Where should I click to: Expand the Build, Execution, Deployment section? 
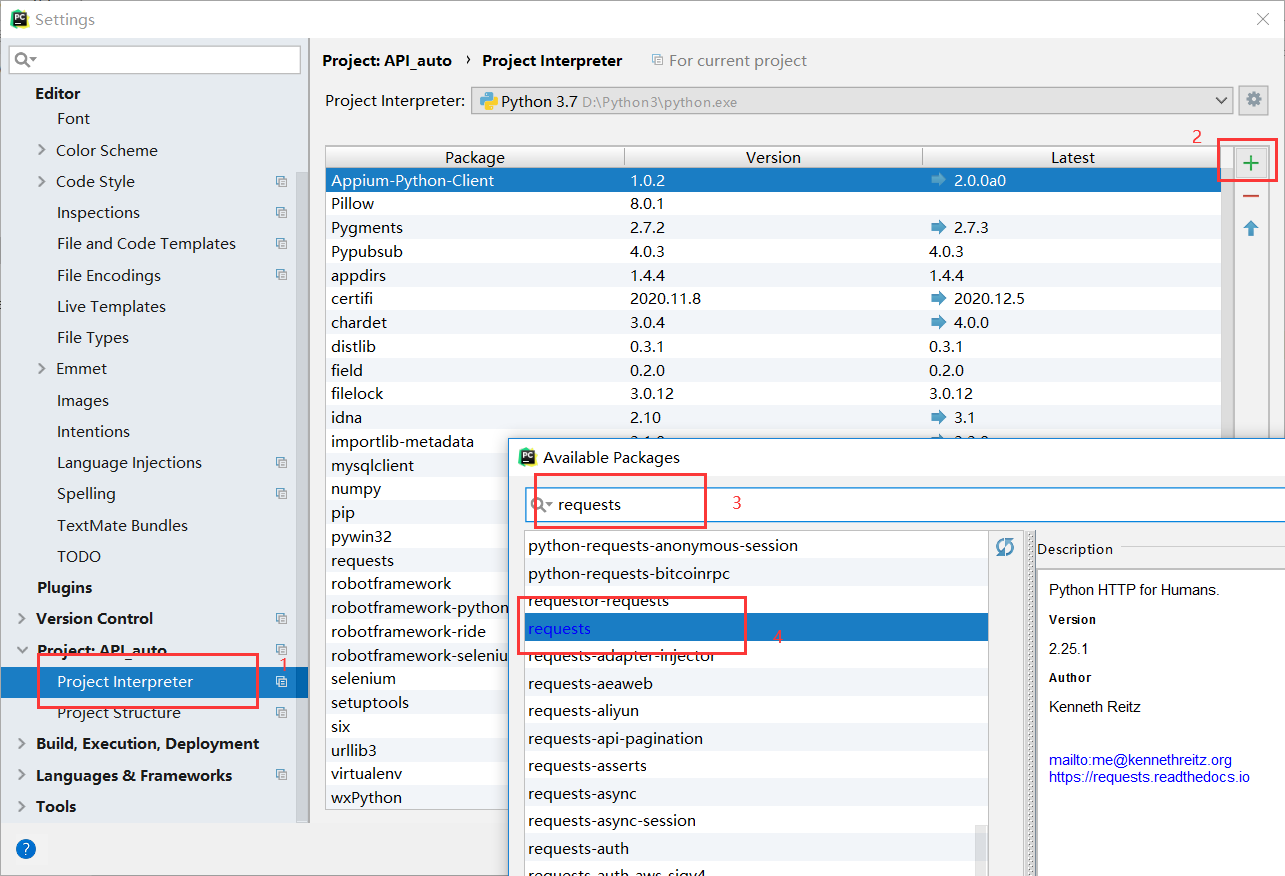(x=22, y=744)
